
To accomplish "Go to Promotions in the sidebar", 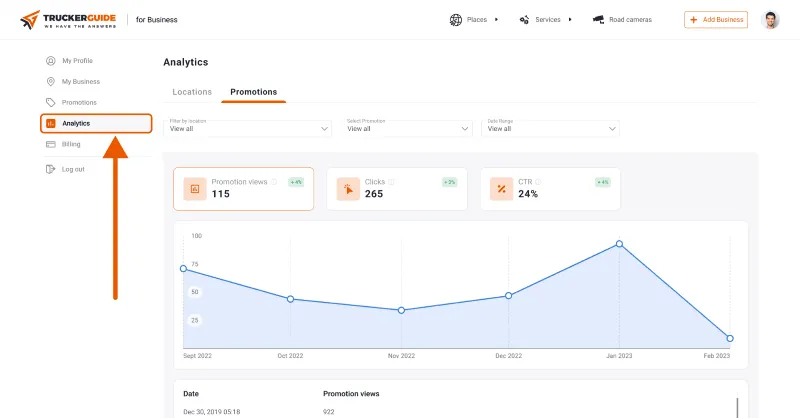I will (x=79, y=103).
